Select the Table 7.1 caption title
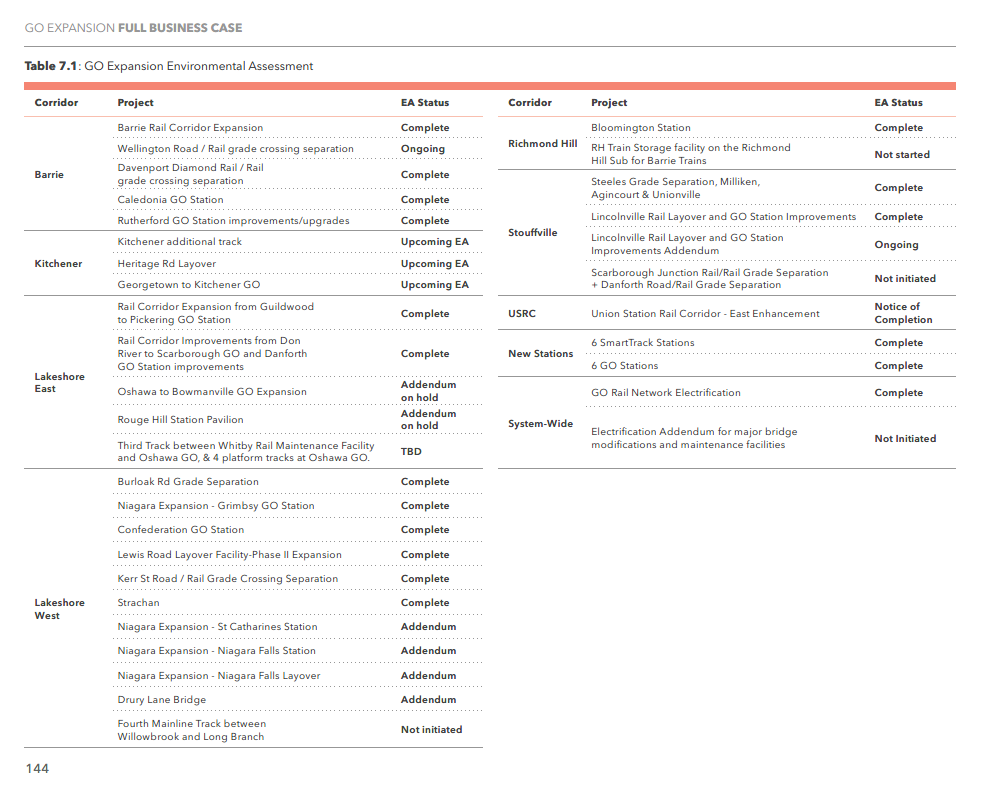981x799 pixels. pyautogui.click(x=168, y=66)
